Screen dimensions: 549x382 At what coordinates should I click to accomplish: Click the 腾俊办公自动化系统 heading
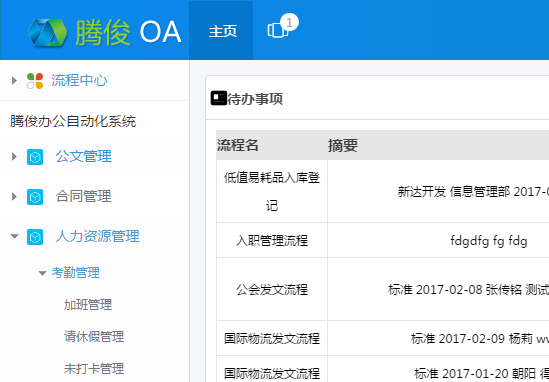click(x=73, y=121)
